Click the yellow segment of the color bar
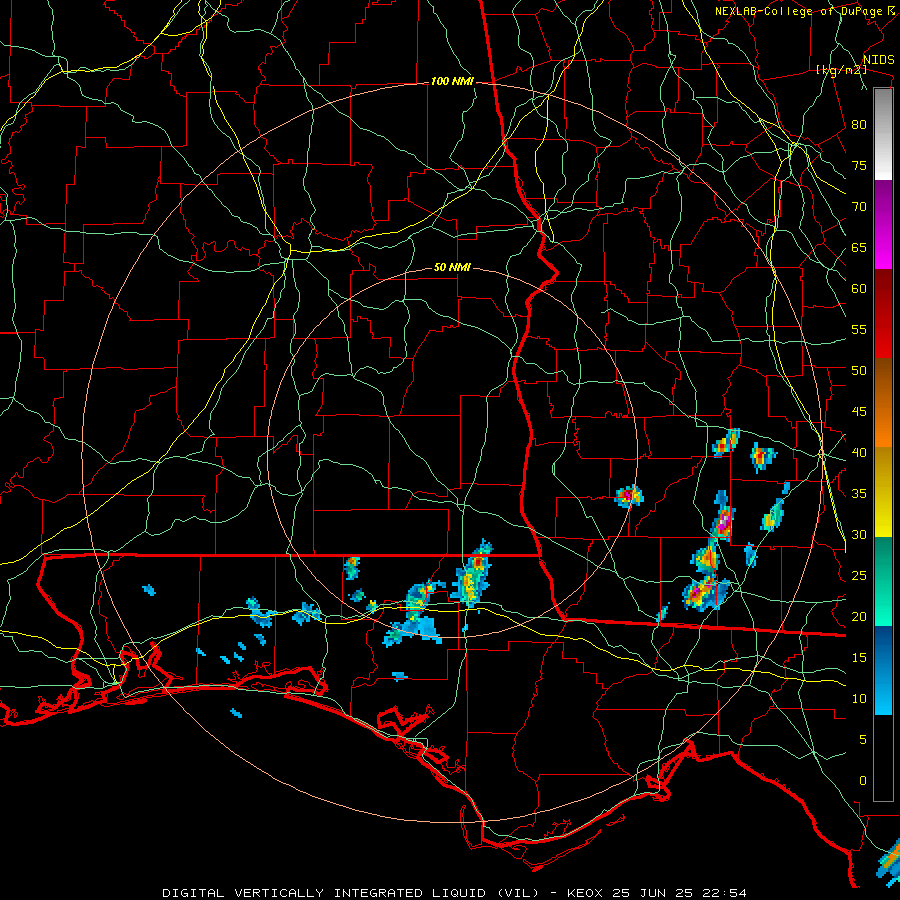The width and height of the screenshot is (900, 900). tap(883, 492)
